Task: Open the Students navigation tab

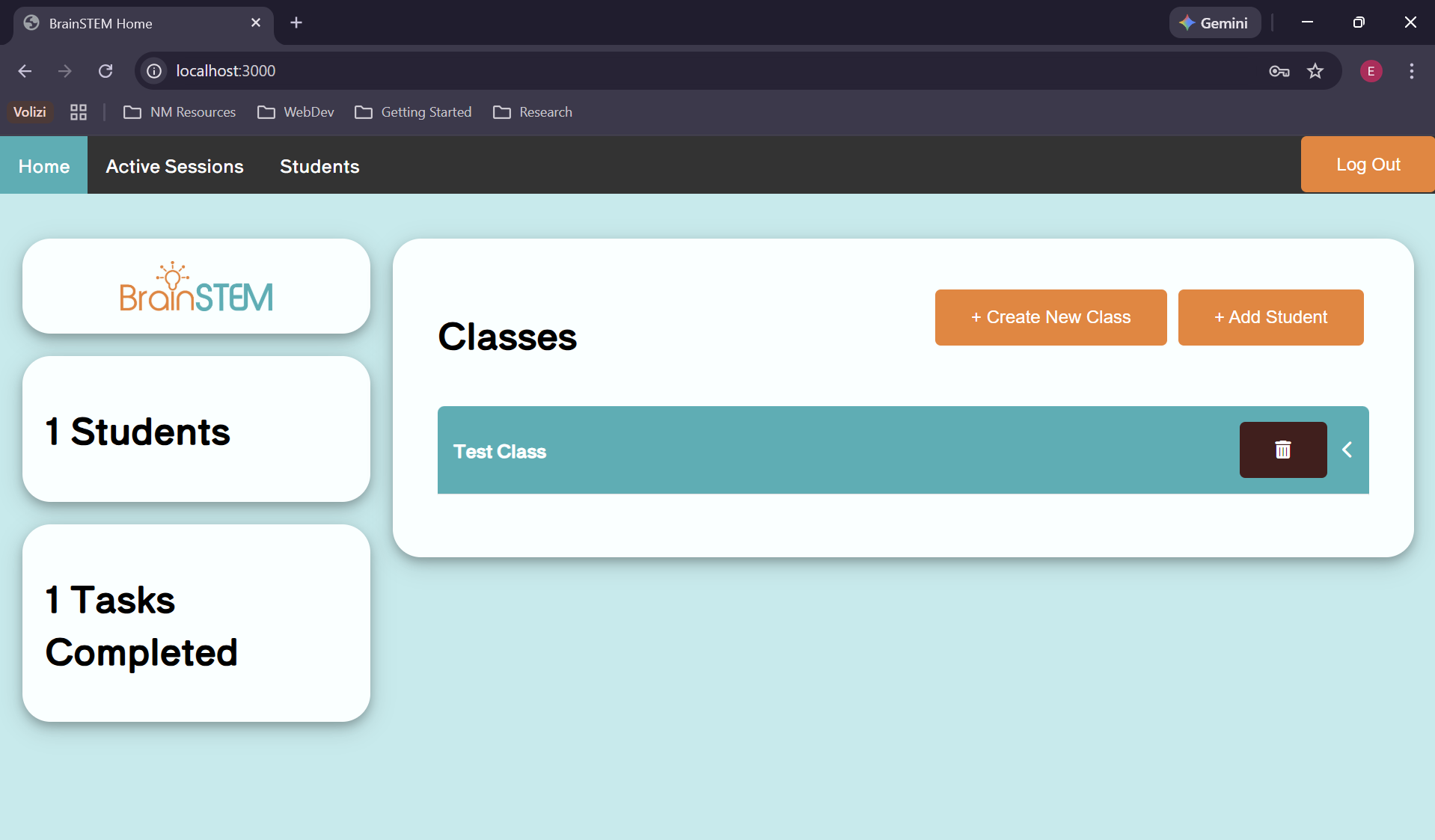Action: (x=319, y=166)
